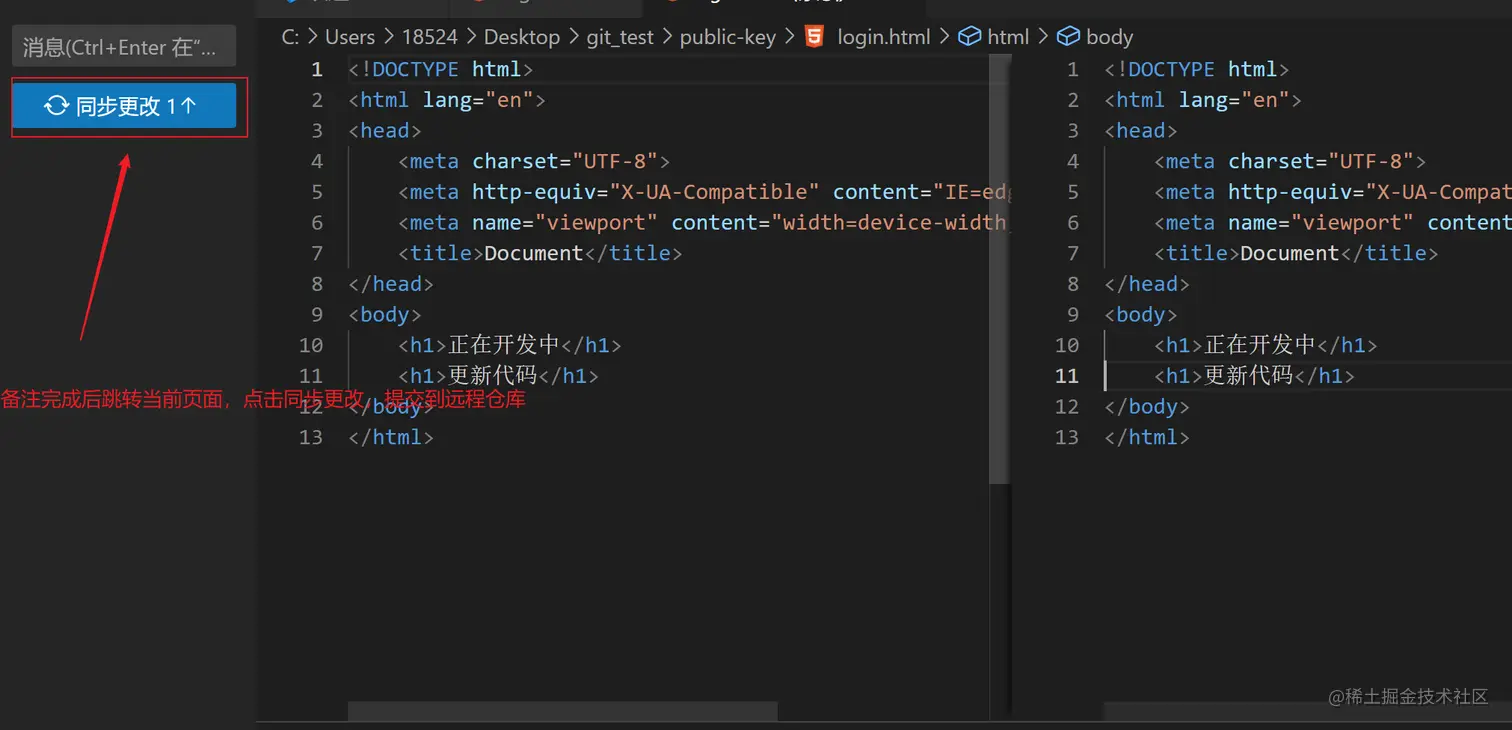Select line number 1 in left pane gutter
This screenshot has width=1512, height=730.
pyautogui.click(x=317, y=69)
